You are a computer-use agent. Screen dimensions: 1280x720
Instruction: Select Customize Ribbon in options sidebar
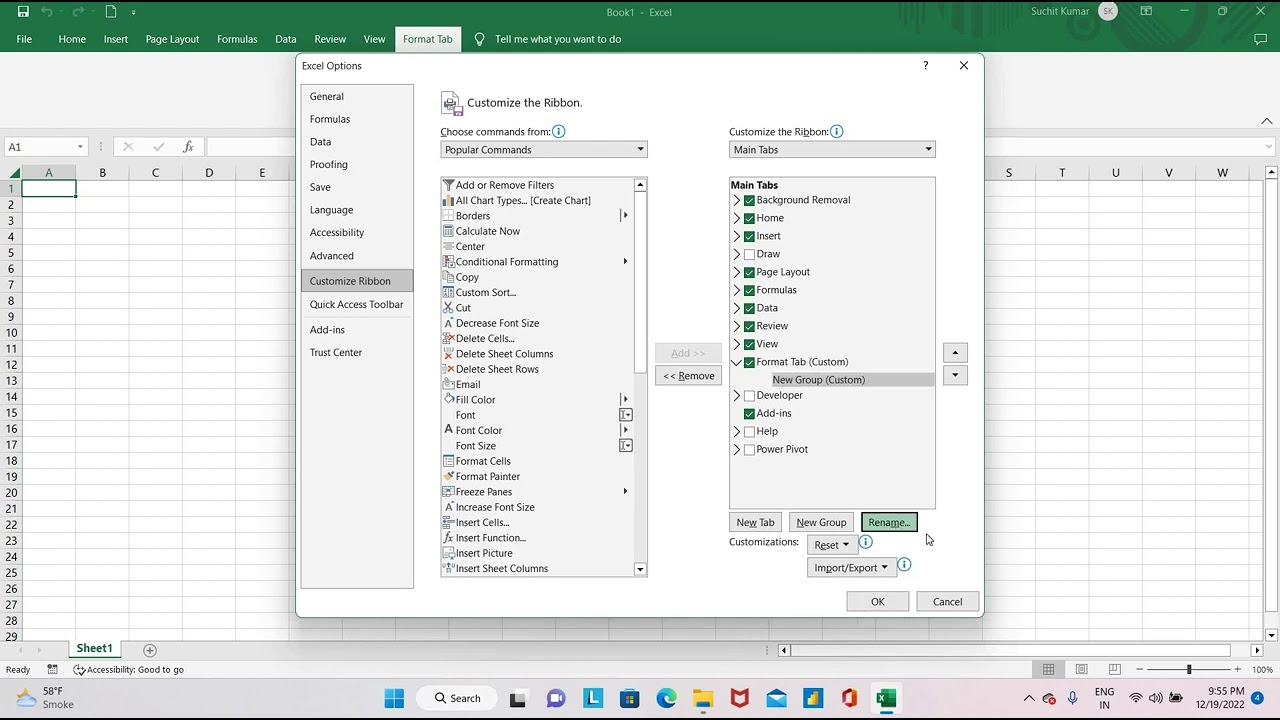357,281
